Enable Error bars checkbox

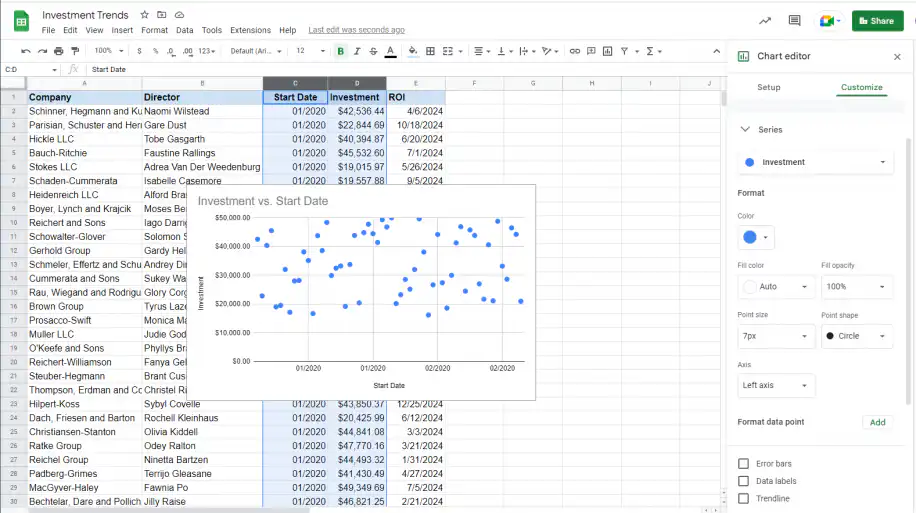tap(743, 464)
